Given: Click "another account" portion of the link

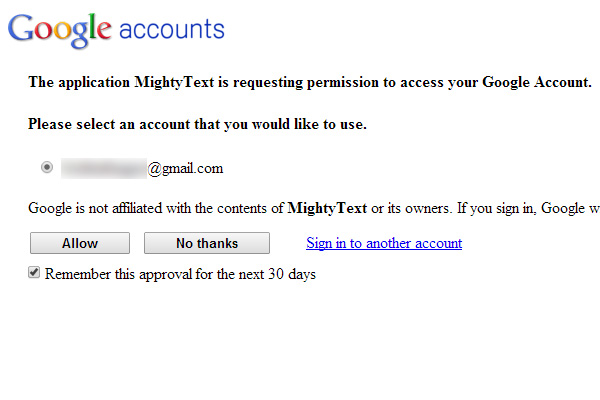Looking at the screenshot, I should (414, 243).
